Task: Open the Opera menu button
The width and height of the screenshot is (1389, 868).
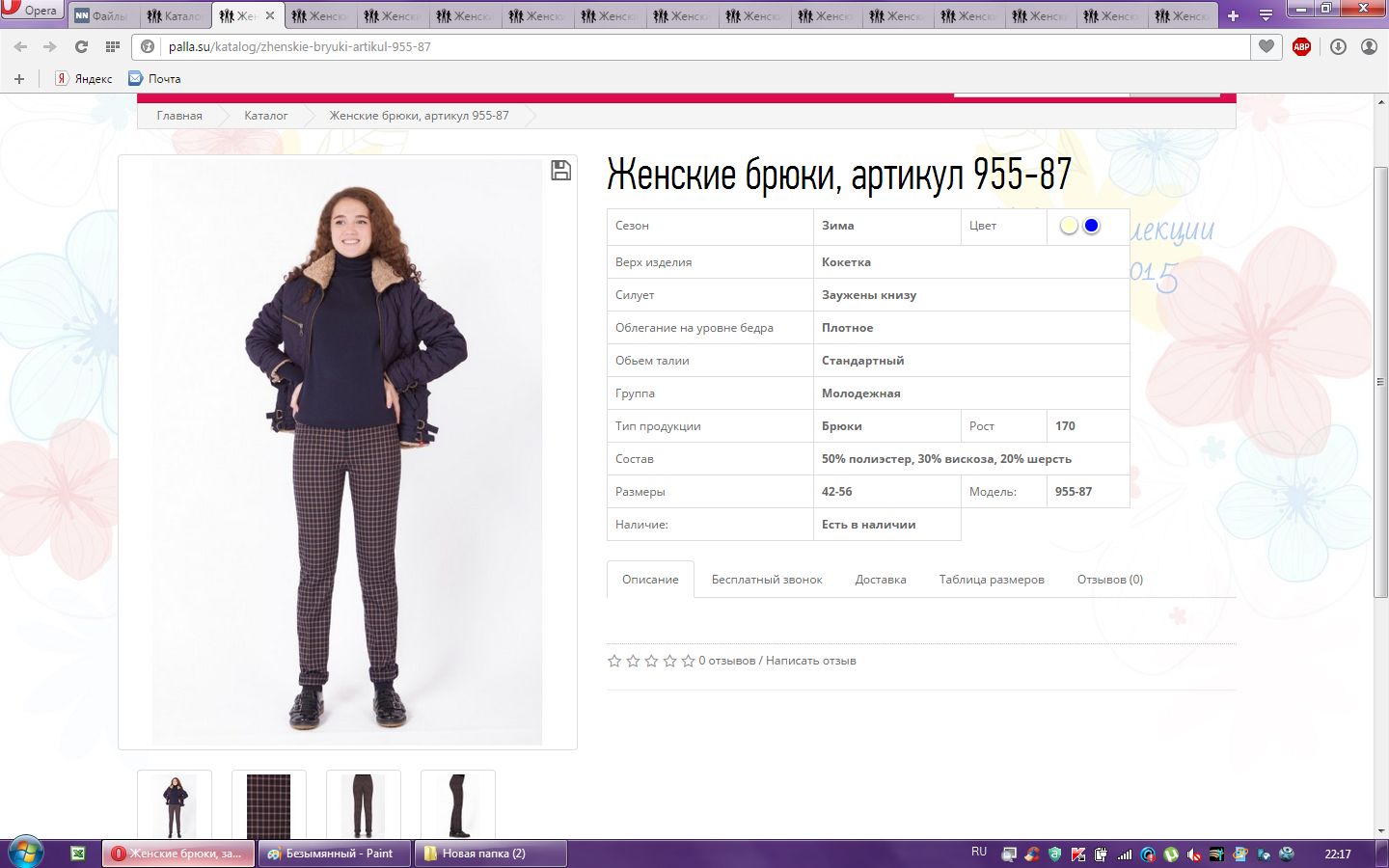Action: click(31, 10)
